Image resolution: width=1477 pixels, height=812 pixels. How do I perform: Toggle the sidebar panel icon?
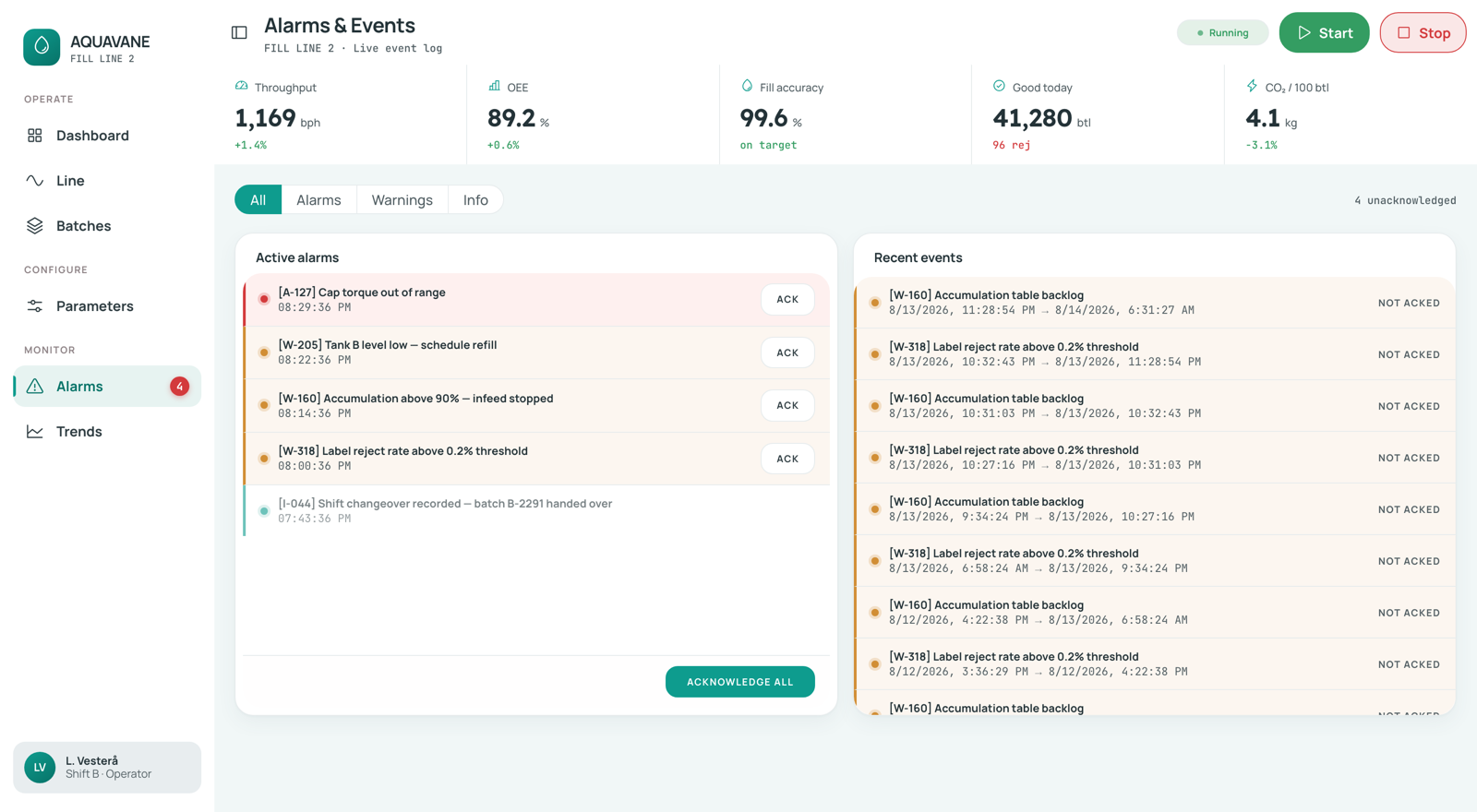click(x=239, y=33)
